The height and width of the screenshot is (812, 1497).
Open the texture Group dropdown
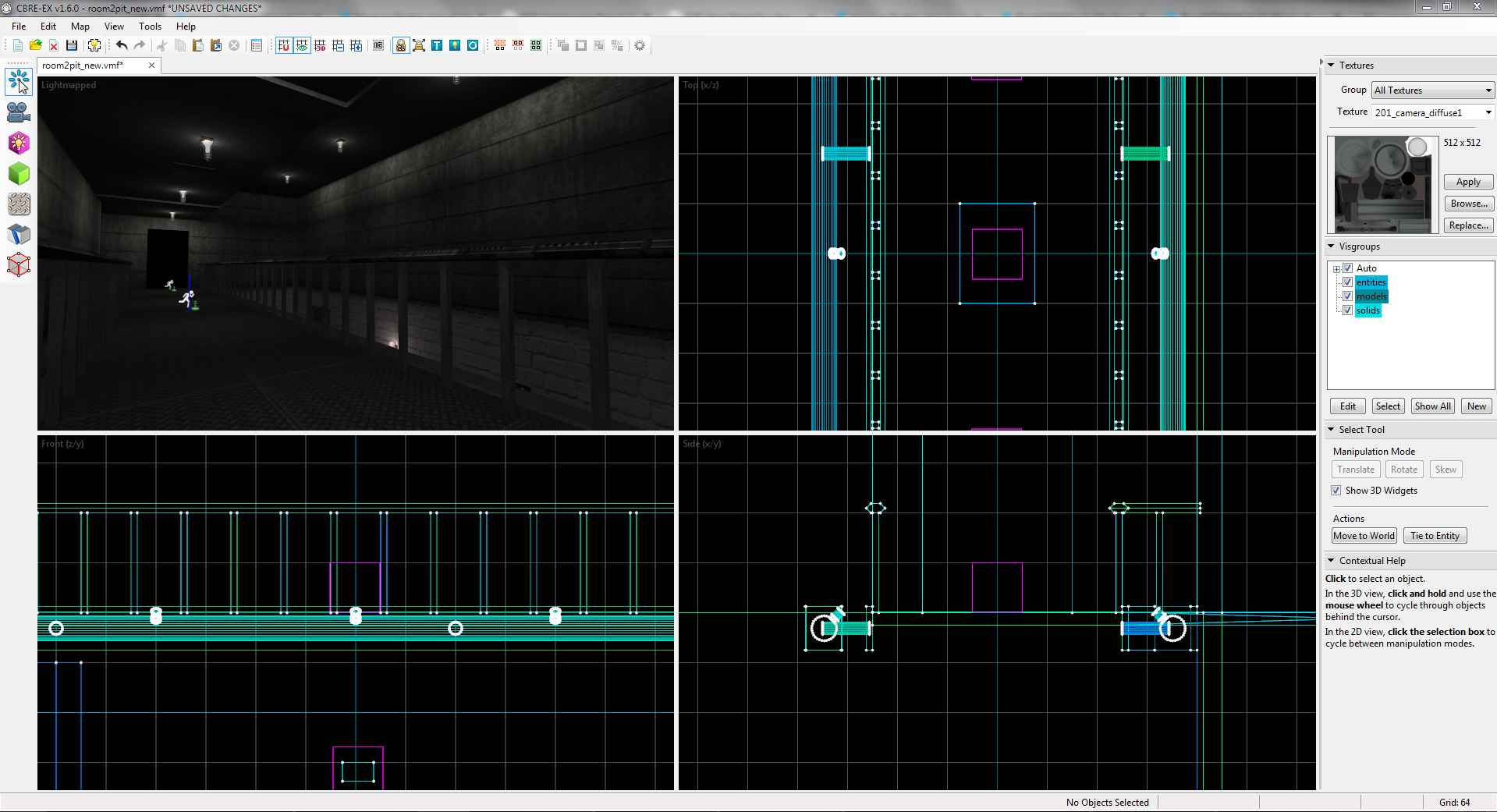click(x=1433, y=90)
